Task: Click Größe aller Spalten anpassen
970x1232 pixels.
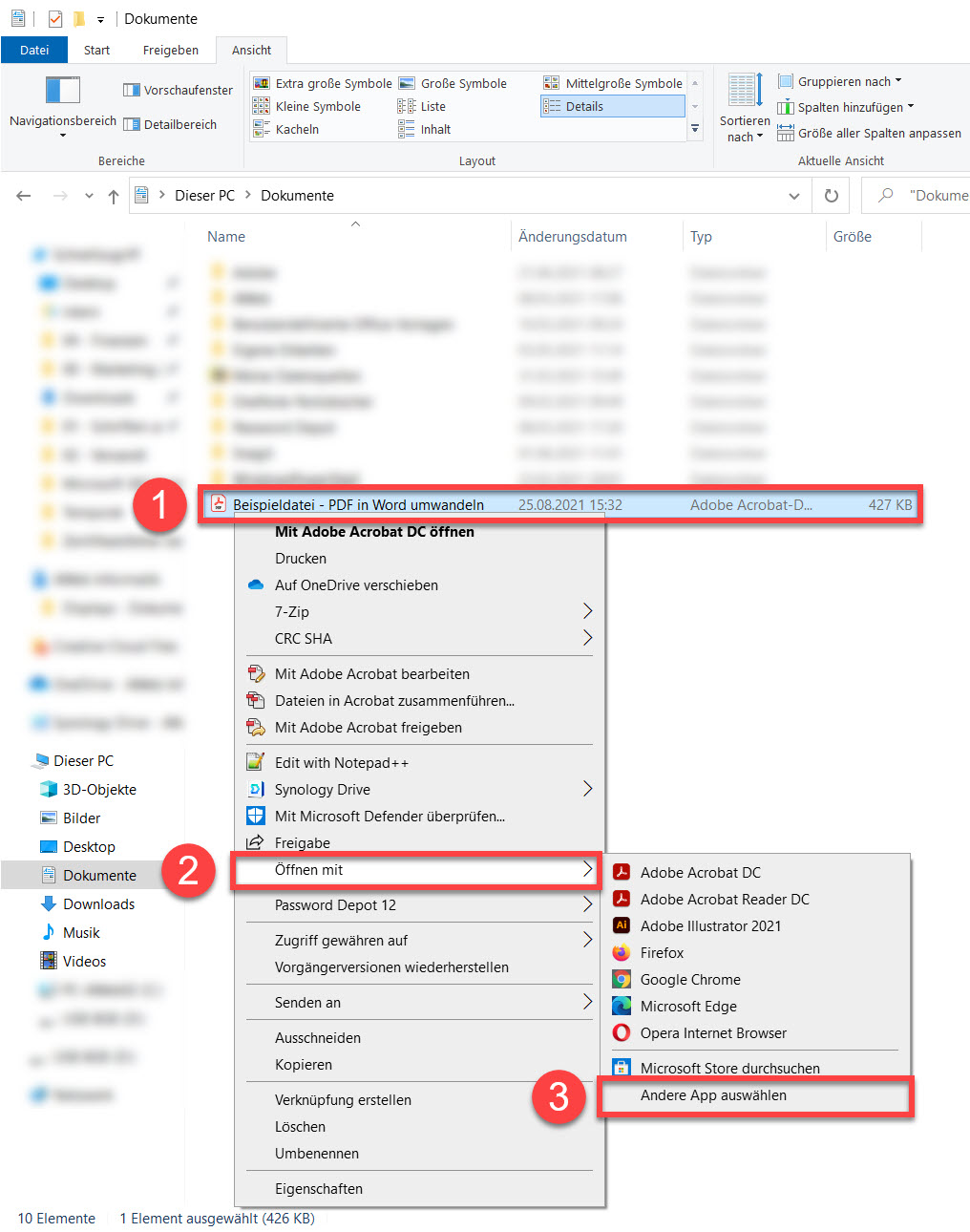Action: coord(869,133)
